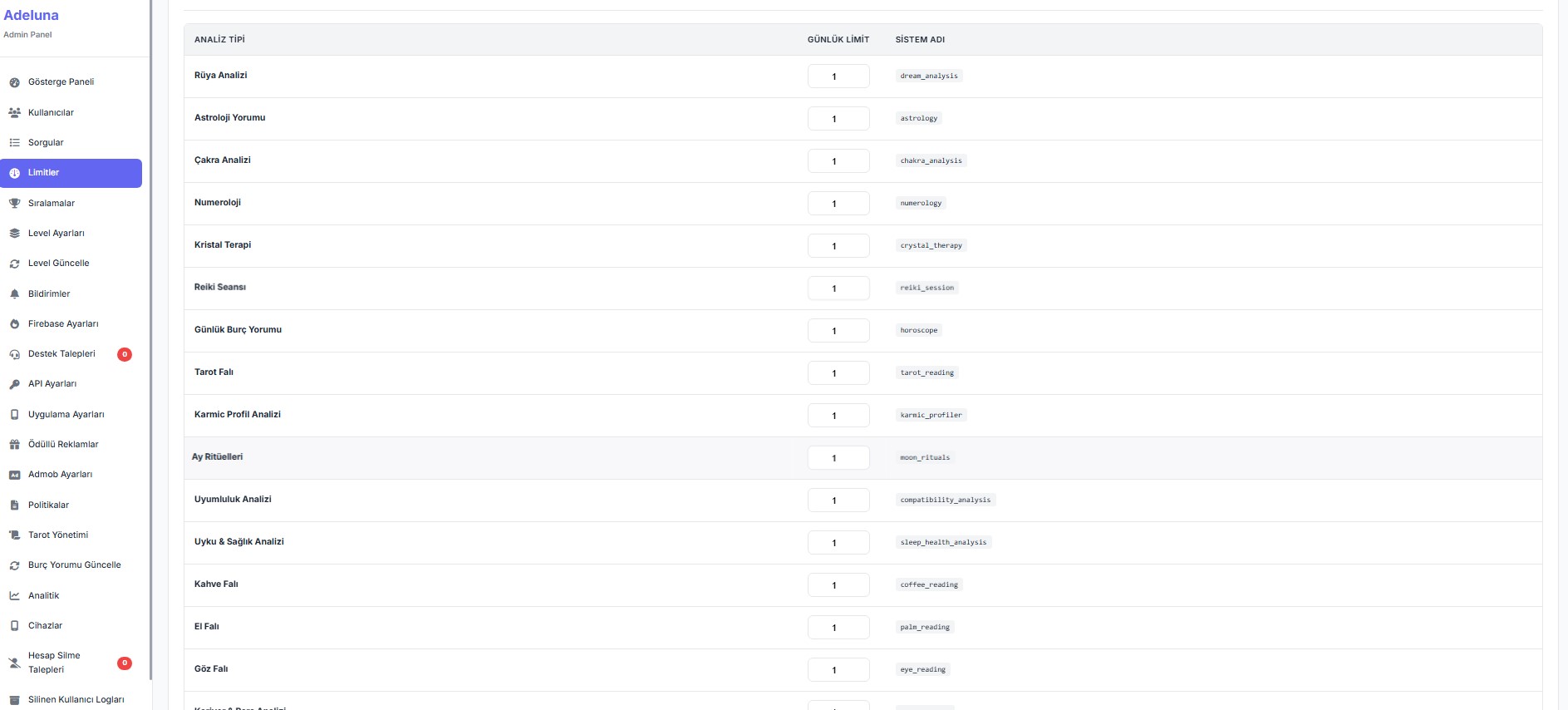
Task: Select the Limitler active sidebar item
Action: (71, 173)
